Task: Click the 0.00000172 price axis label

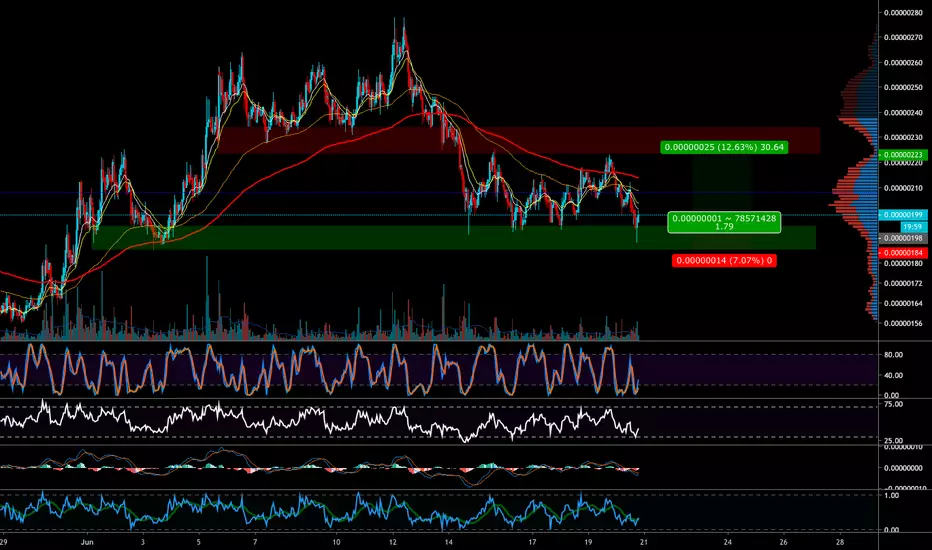Action: (903, 284)
